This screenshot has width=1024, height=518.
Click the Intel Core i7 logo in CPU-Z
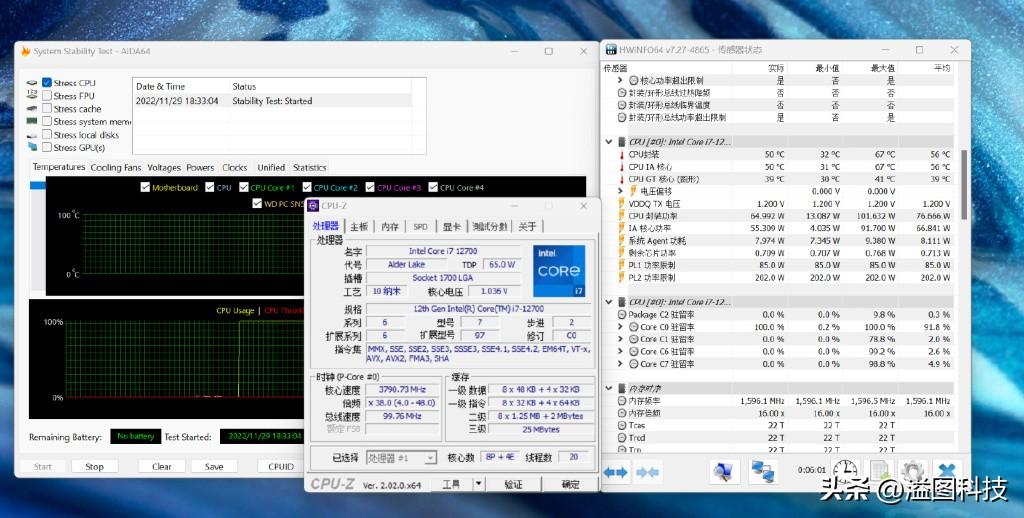[x=559, y=271]
